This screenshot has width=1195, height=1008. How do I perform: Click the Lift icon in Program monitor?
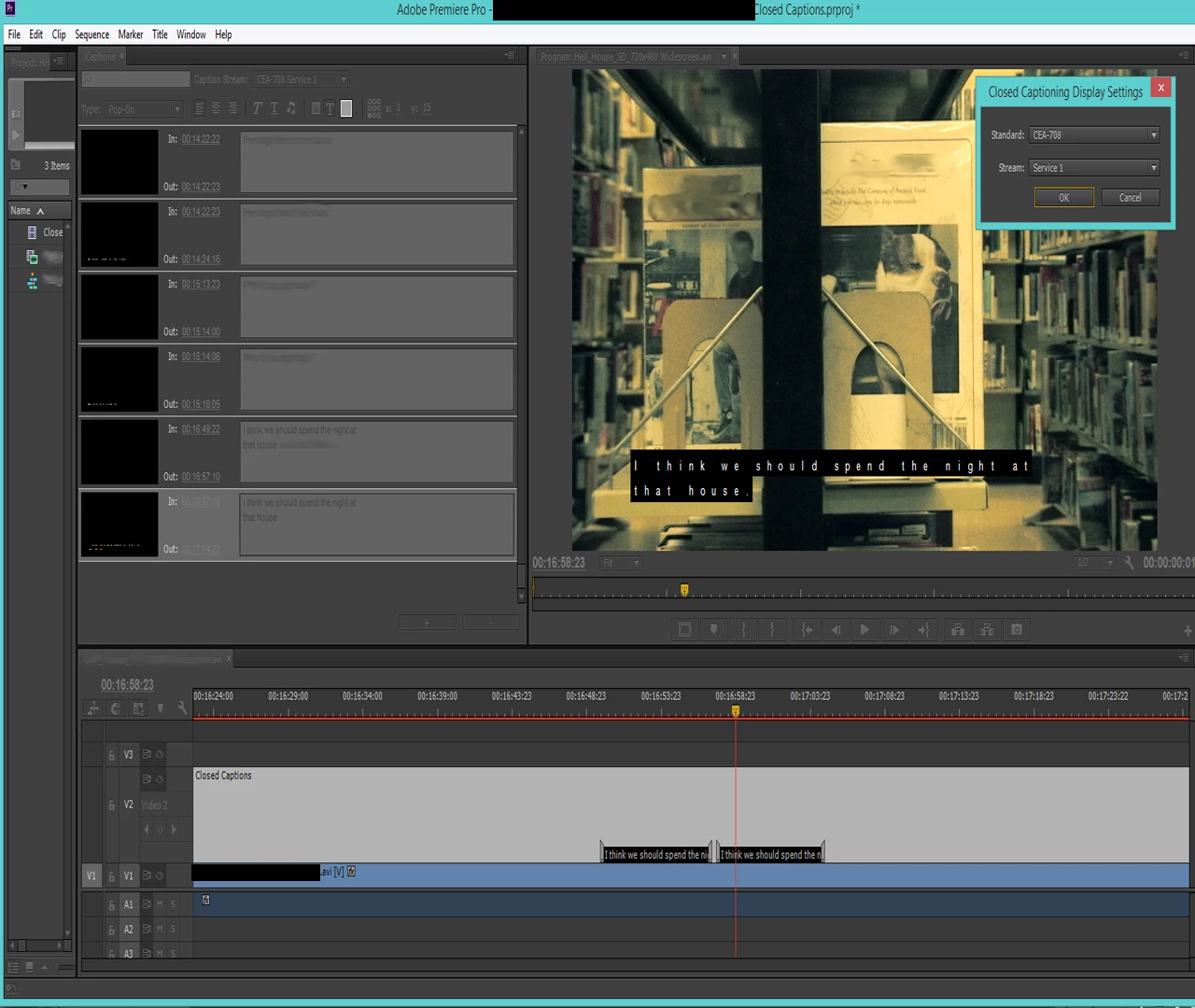click(x=958, y=630)
